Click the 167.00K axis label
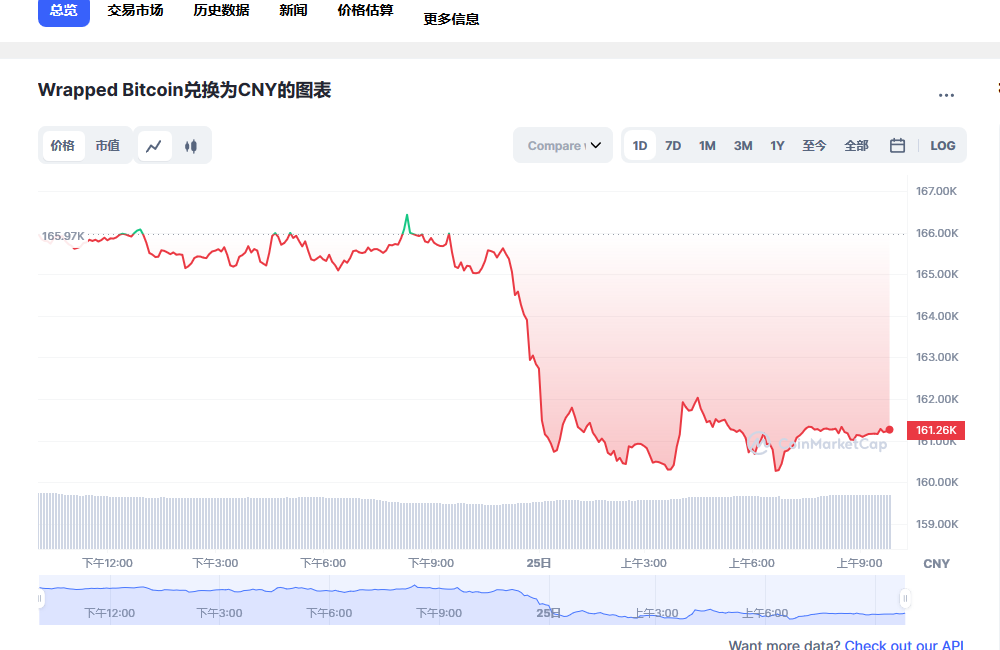The image size is (1000, 650). coord(936,191)
